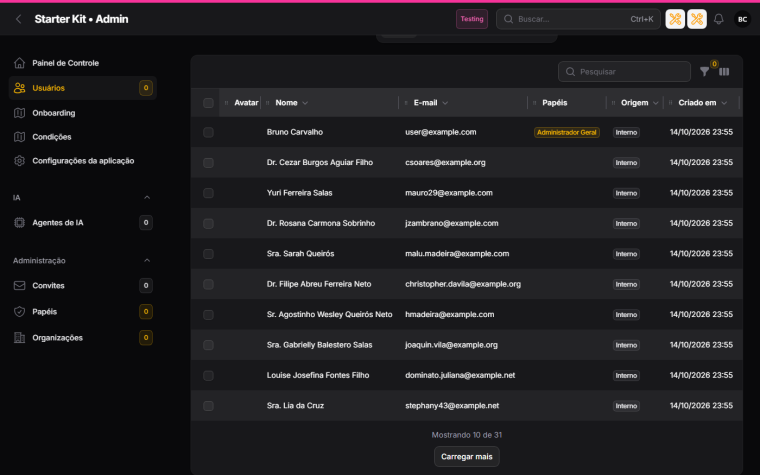Viewport: 760px width, 475px height.
Task: Click the Configurações da aplicação gear icon
Action: [x=19, y=160]
